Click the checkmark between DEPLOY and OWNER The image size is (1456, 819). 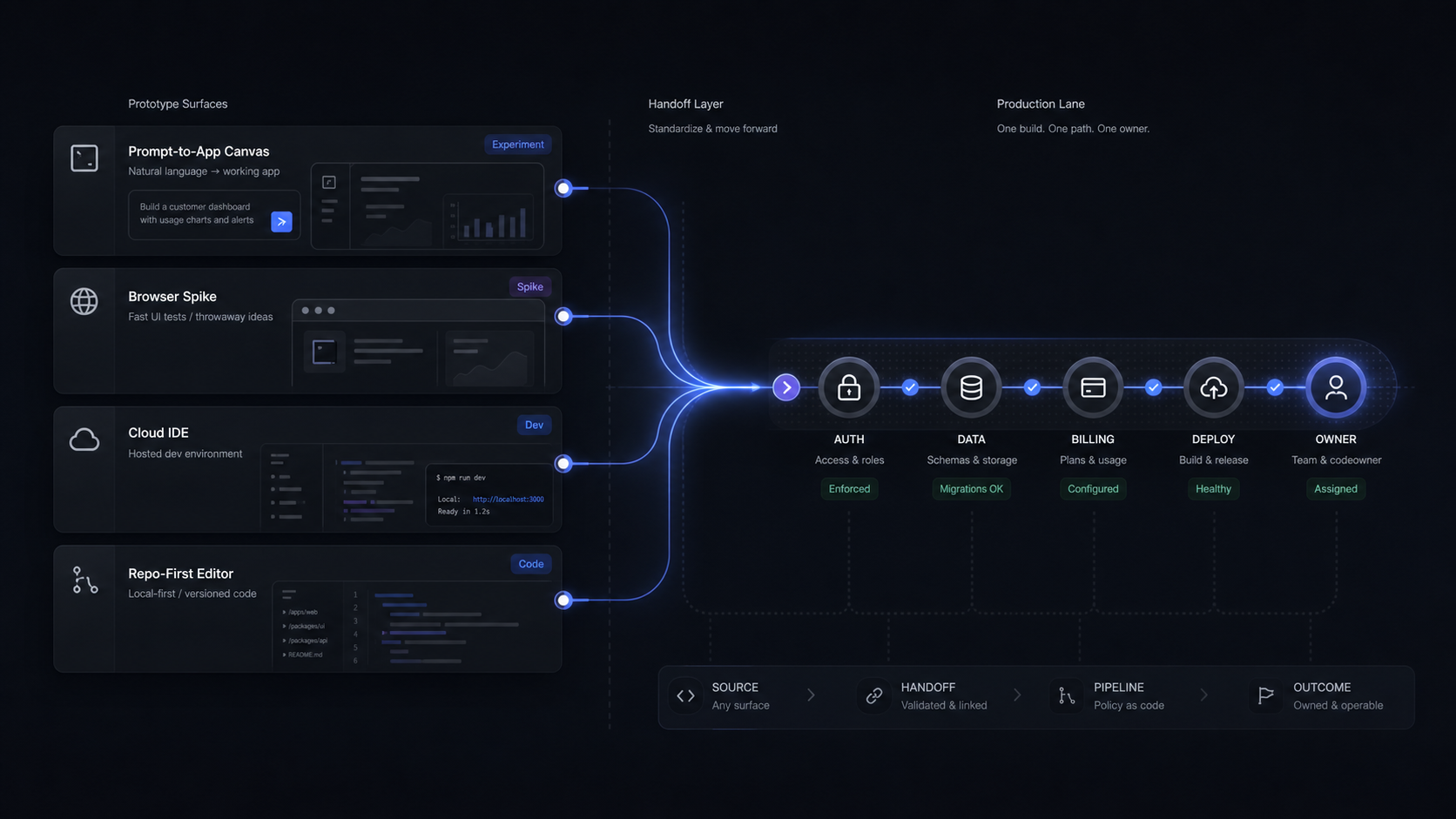click(1275, 387)
